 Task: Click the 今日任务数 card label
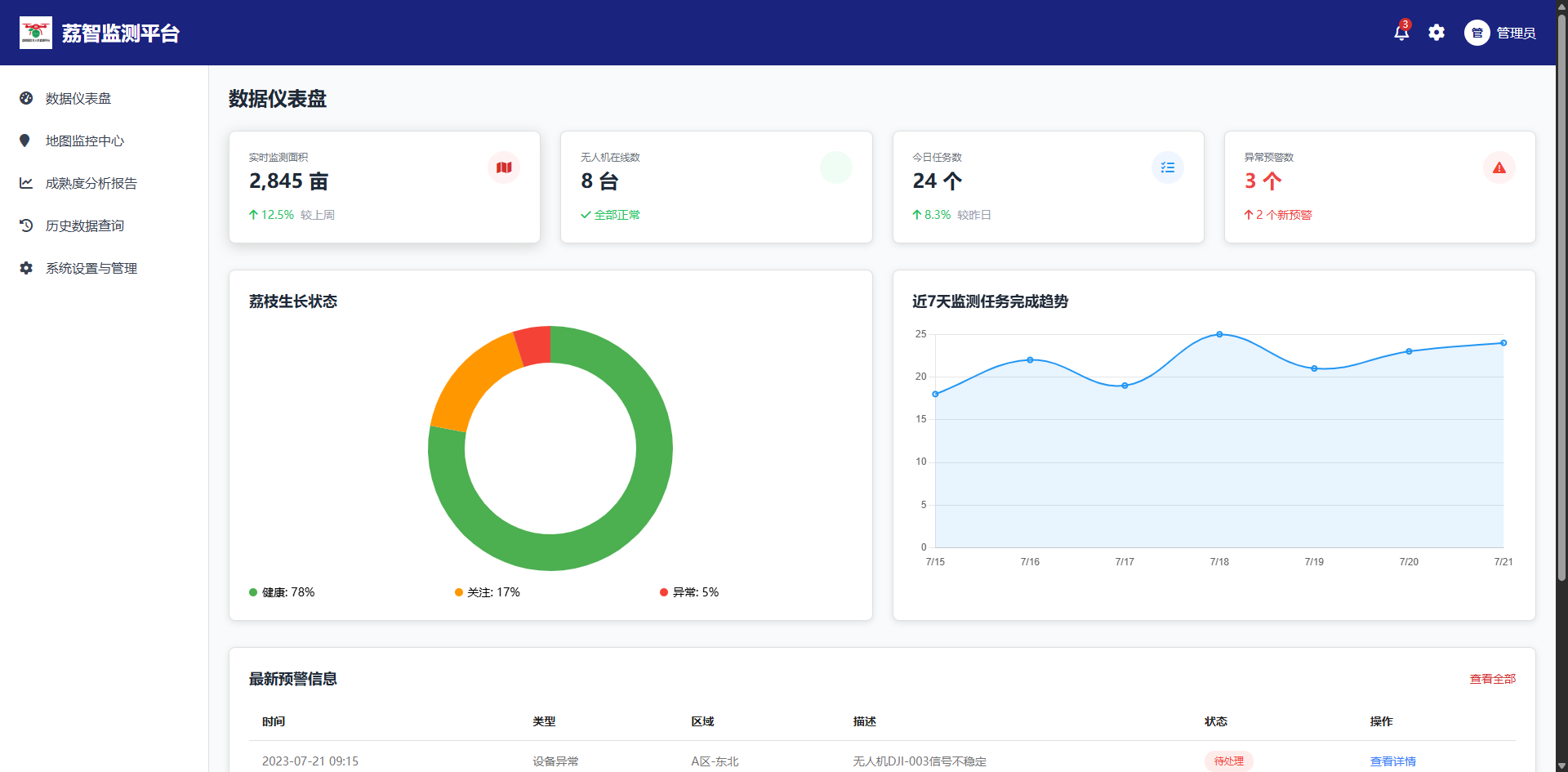[x=937, y=157]
